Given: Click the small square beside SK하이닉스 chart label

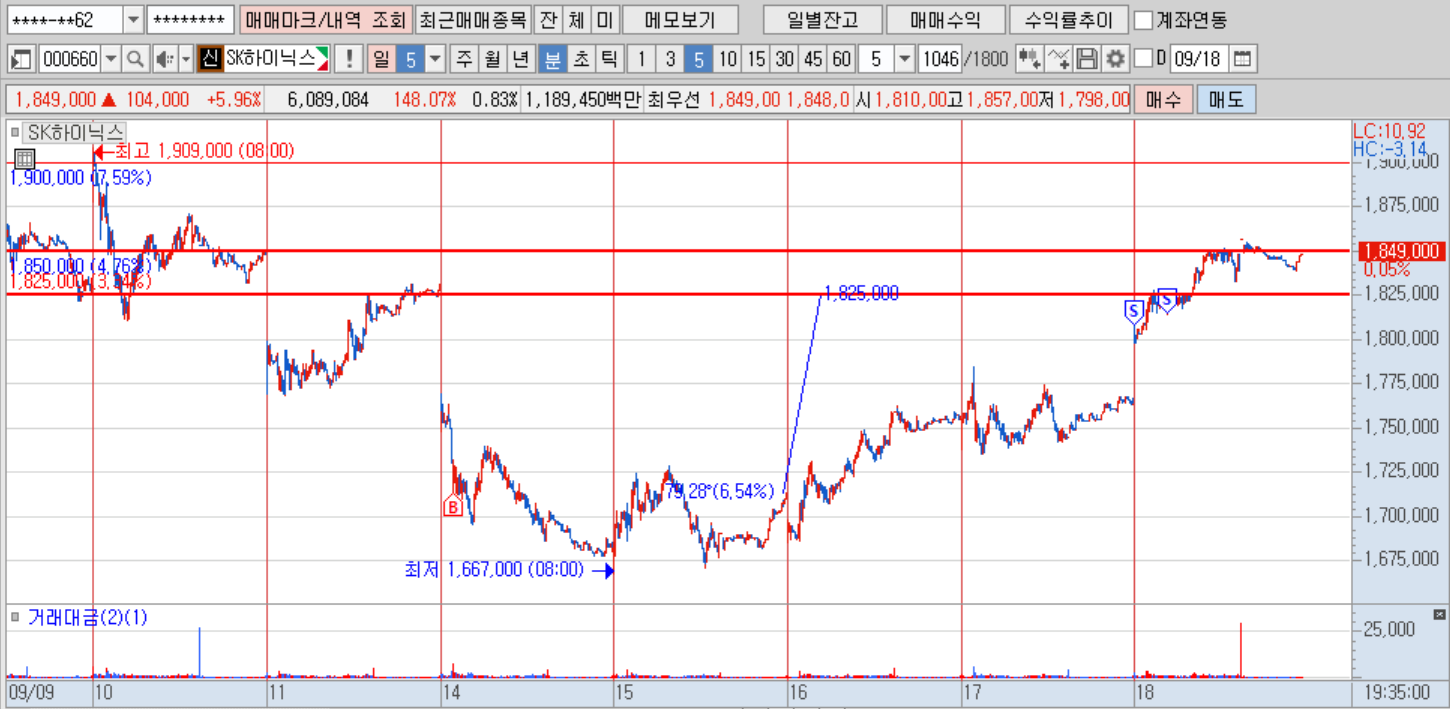Looking at the screenshot, I should 14,131.
